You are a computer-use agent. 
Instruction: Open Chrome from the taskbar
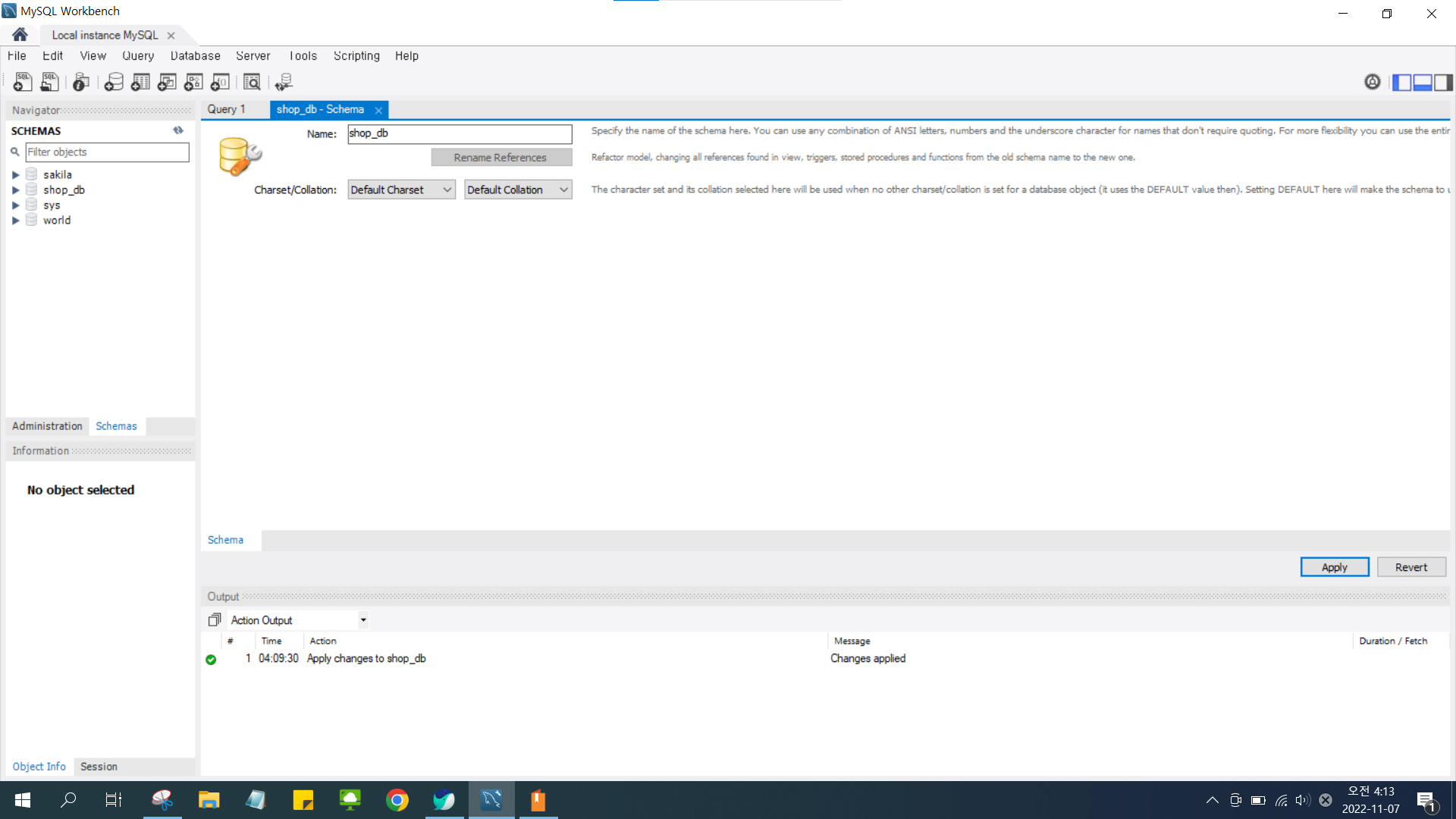tap(397, 800)
